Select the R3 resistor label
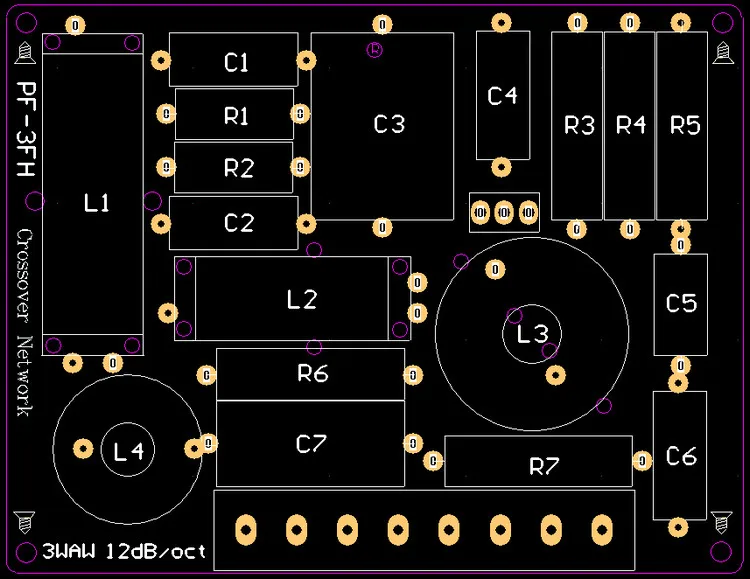The image size is (750, 579). (x=579, y=125)
